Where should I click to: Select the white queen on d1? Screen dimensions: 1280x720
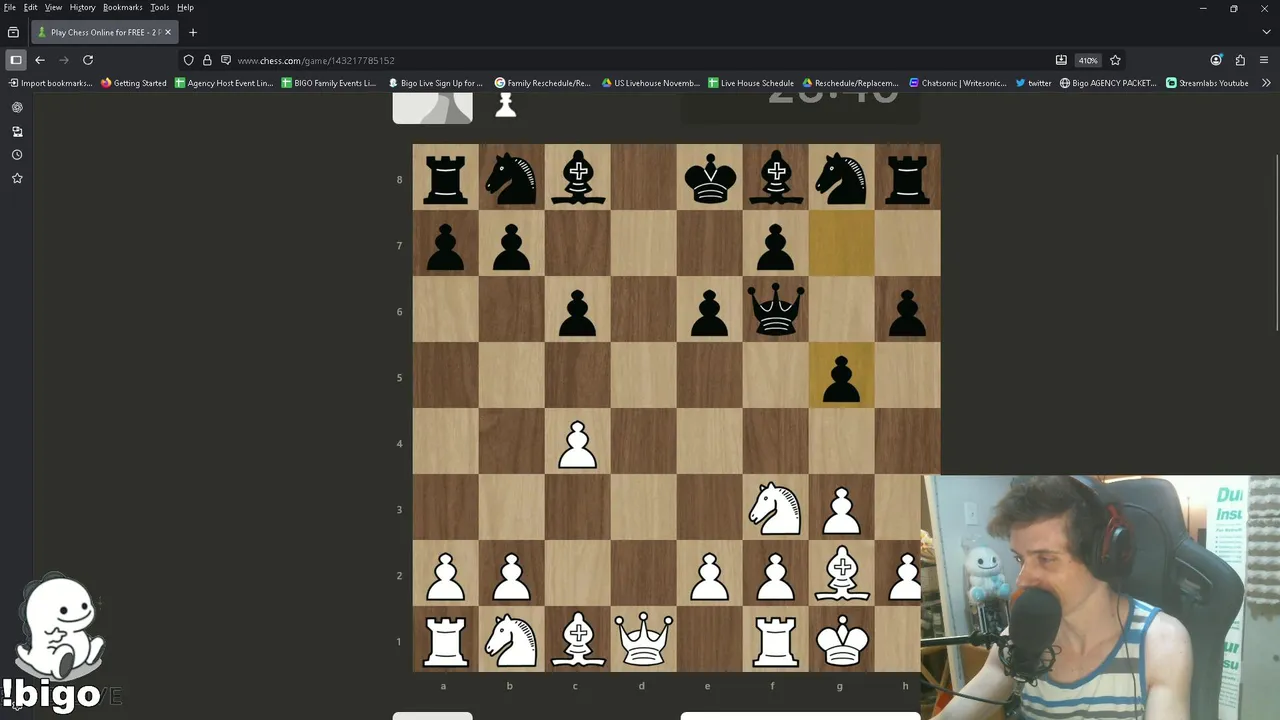[x=644, y=639]
